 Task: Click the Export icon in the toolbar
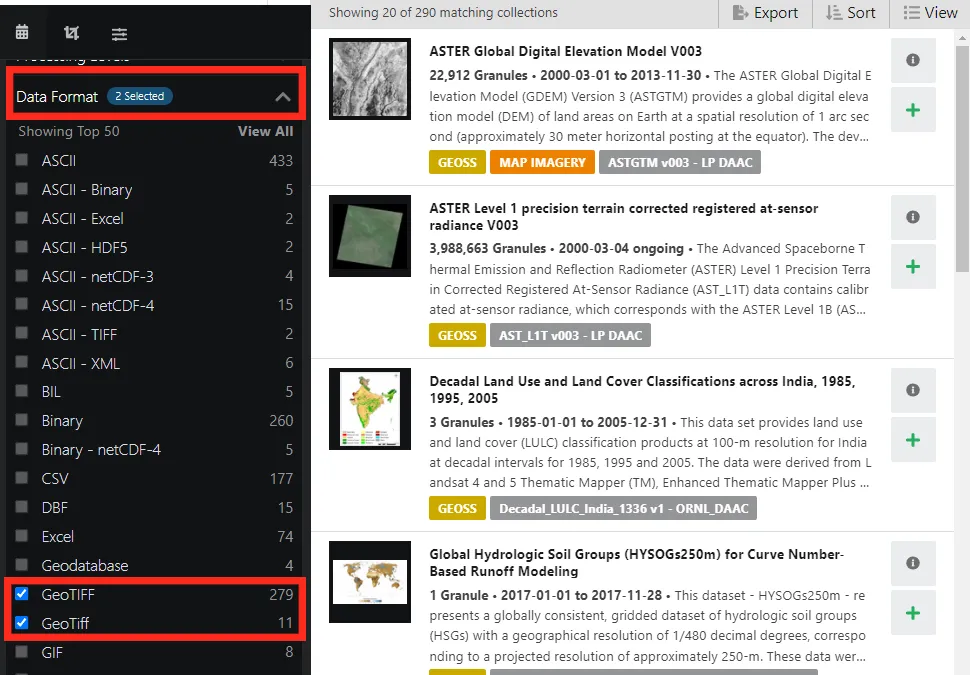(765, 13)
